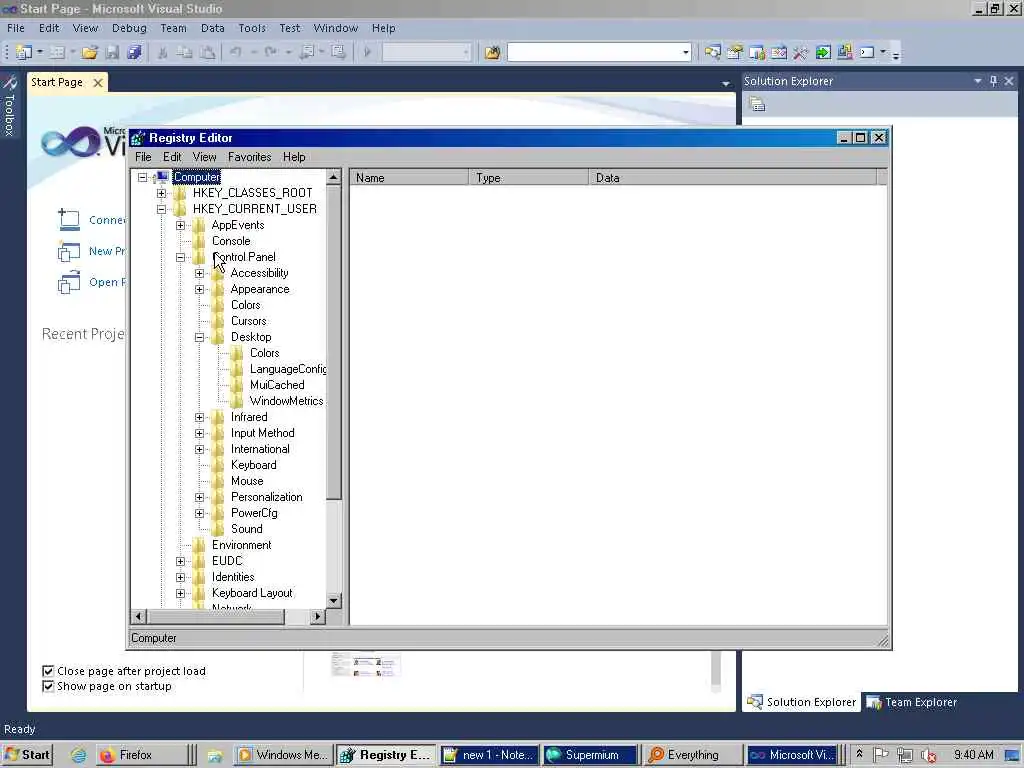The height and width of the screenshot is (768, 1024).
Task: Open Properties Window from the toolbar icon
Action: (735, 52)
